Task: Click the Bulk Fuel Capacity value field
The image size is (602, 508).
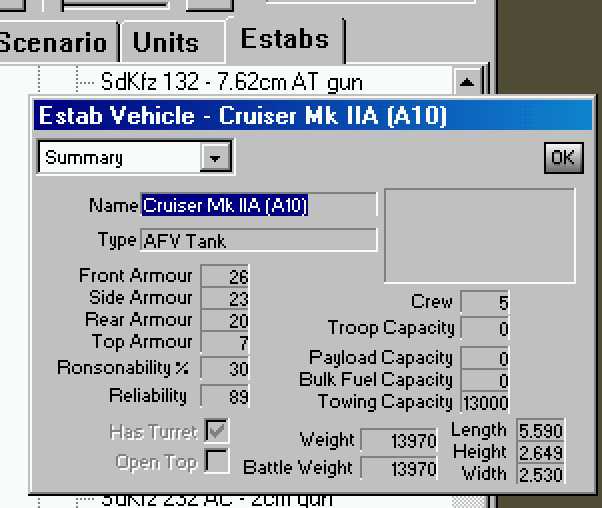Action: coord(485,380)
